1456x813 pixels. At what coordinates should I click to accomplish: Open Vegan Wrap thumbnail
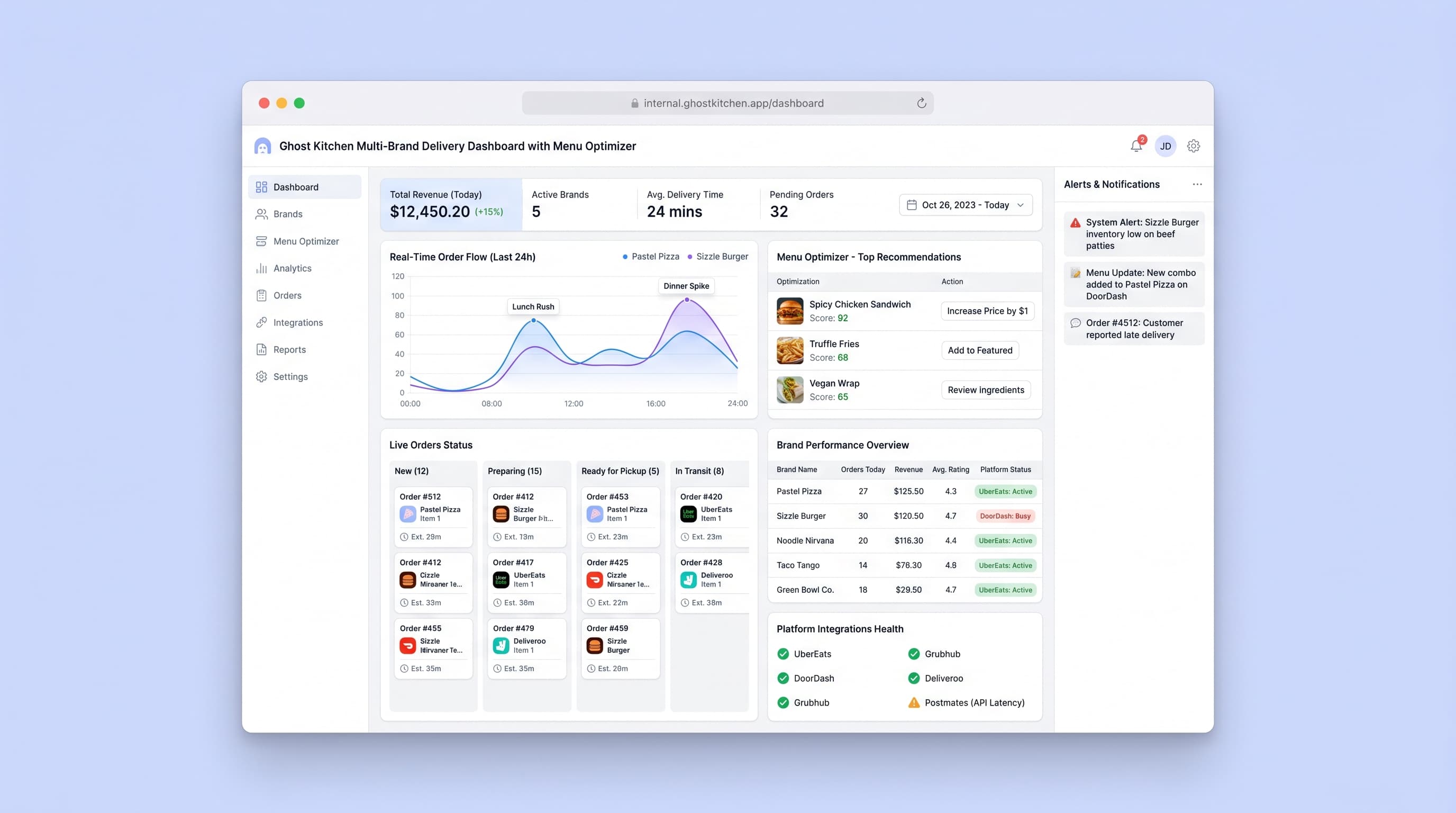click(789, 390)
